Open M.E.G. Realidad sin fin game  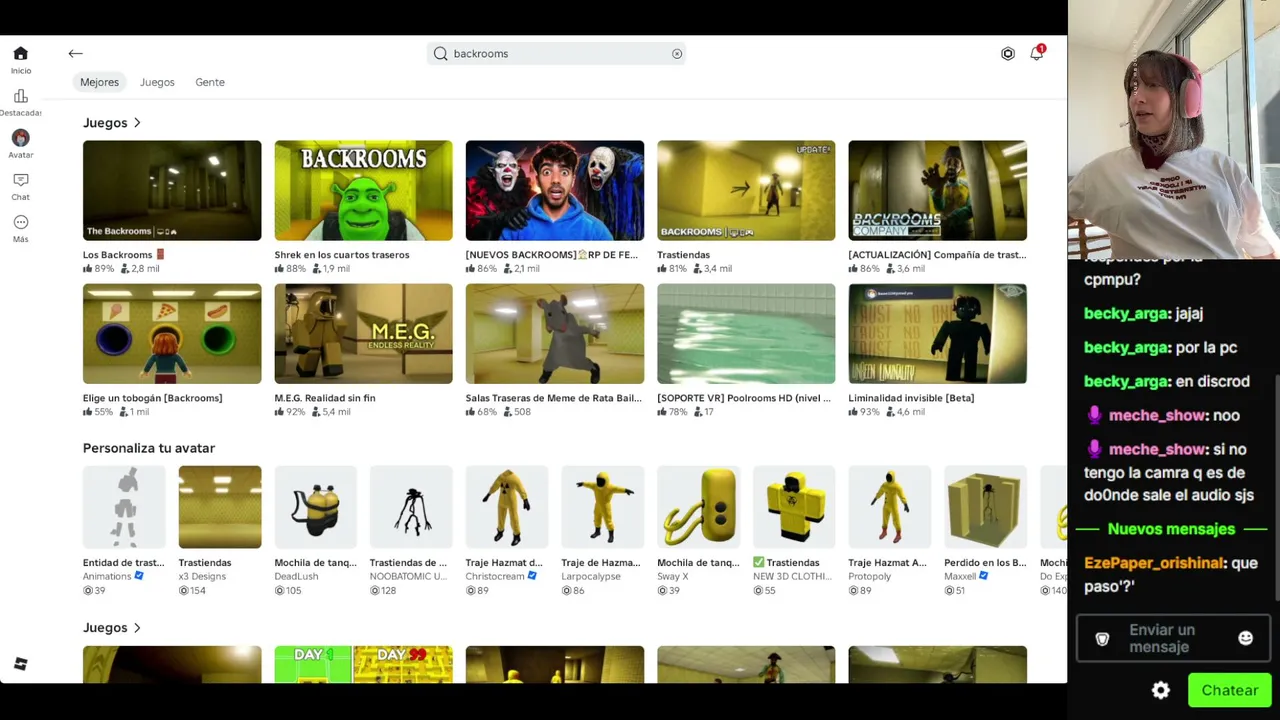click(363, 334)
